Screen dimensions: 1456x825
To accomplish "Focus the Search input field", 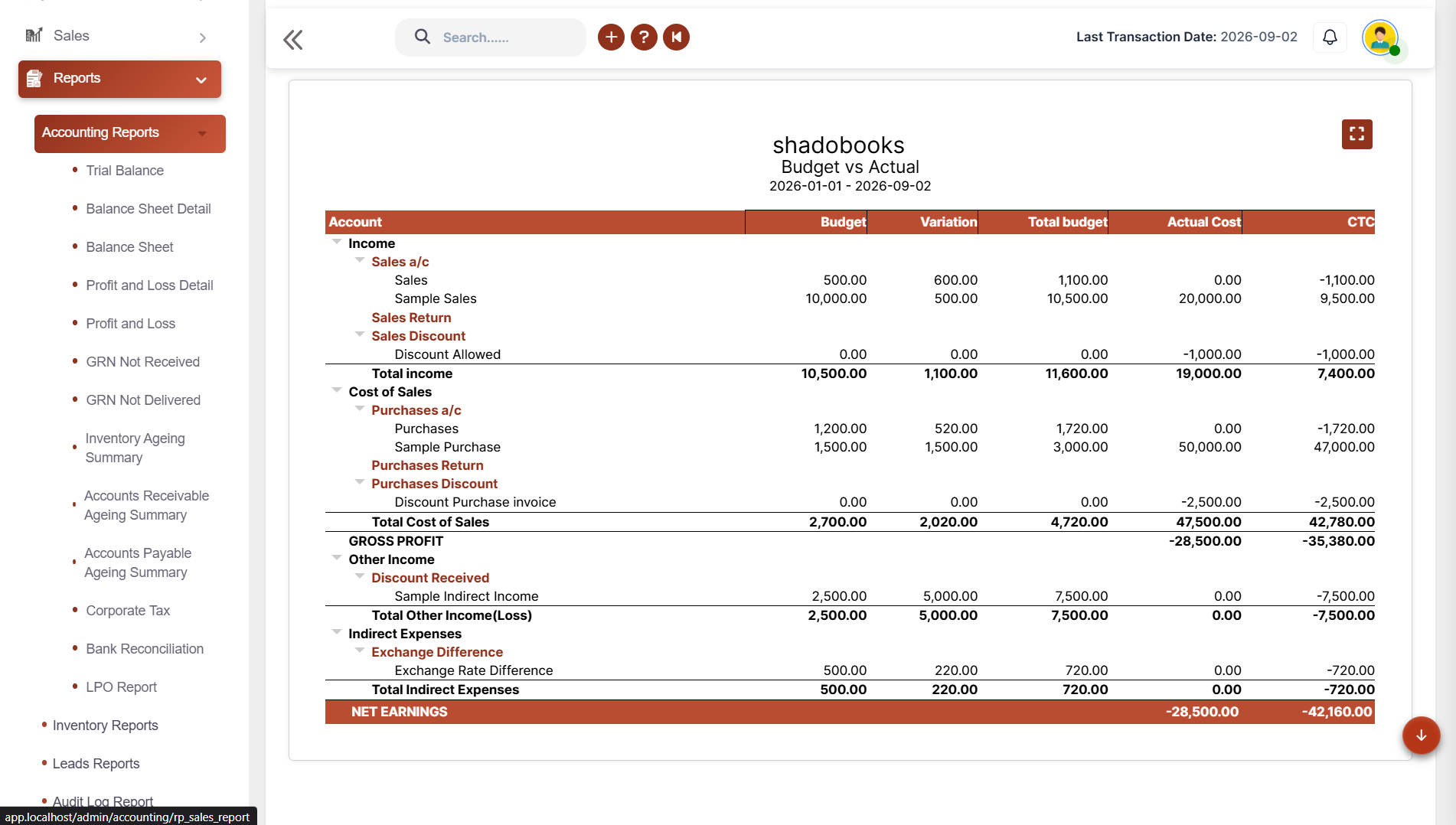I will coord(491,37).
